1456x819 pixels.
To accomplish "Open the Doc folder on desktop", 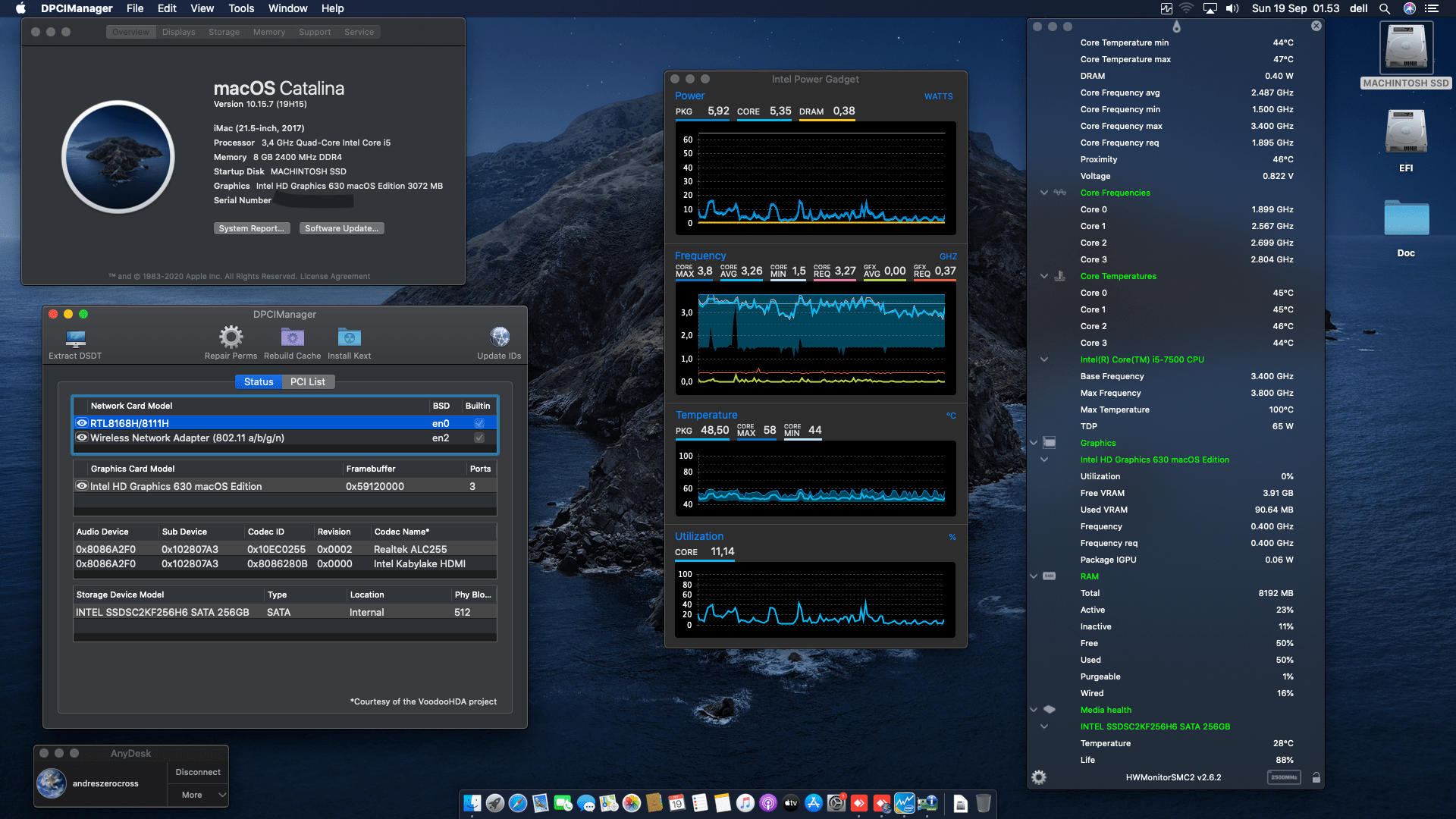I will point(1406,218).
